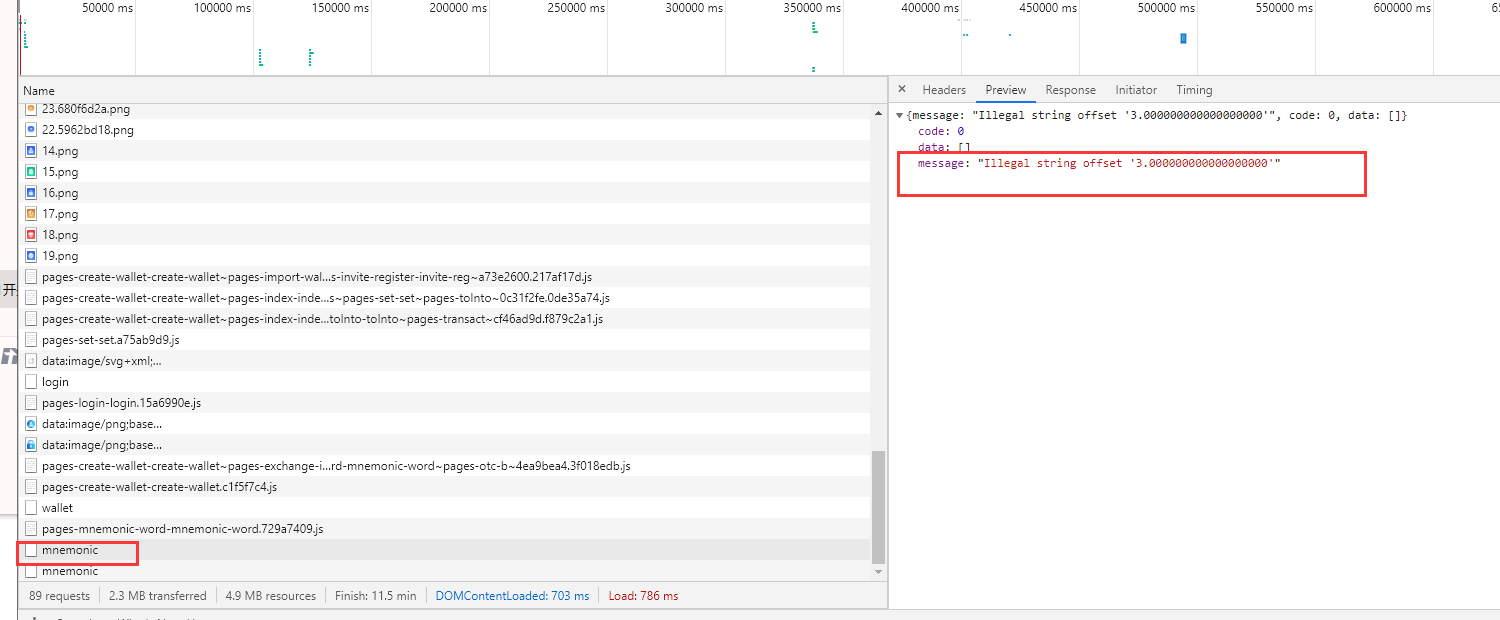Click pages-login-login.15a6990e.js script icon
The width and height of the screenshot is (1500, 620).
[31, 403]
